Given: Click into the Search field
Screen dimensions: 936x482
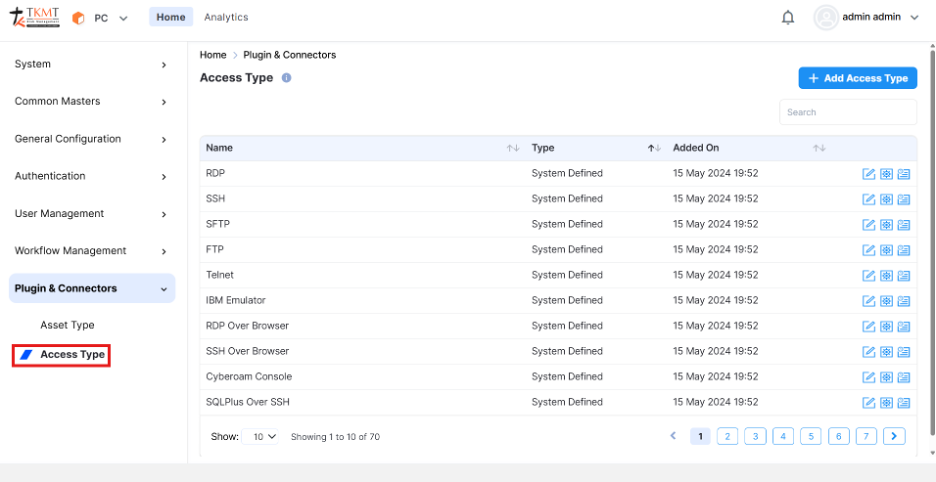Looking at the screenshot, I should point(848,112).
